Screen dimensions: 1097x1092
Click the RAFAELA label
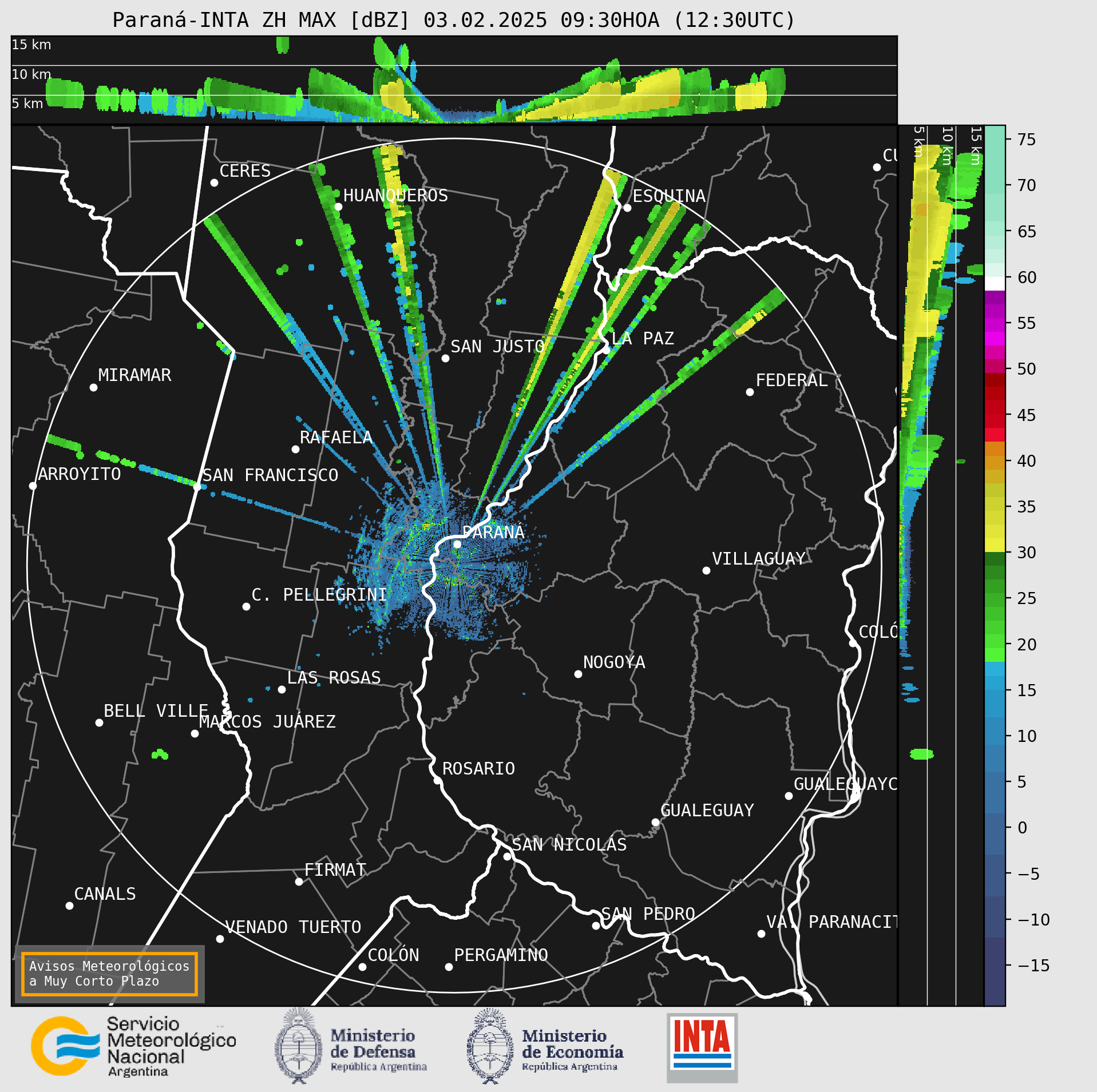click(336, 437)
